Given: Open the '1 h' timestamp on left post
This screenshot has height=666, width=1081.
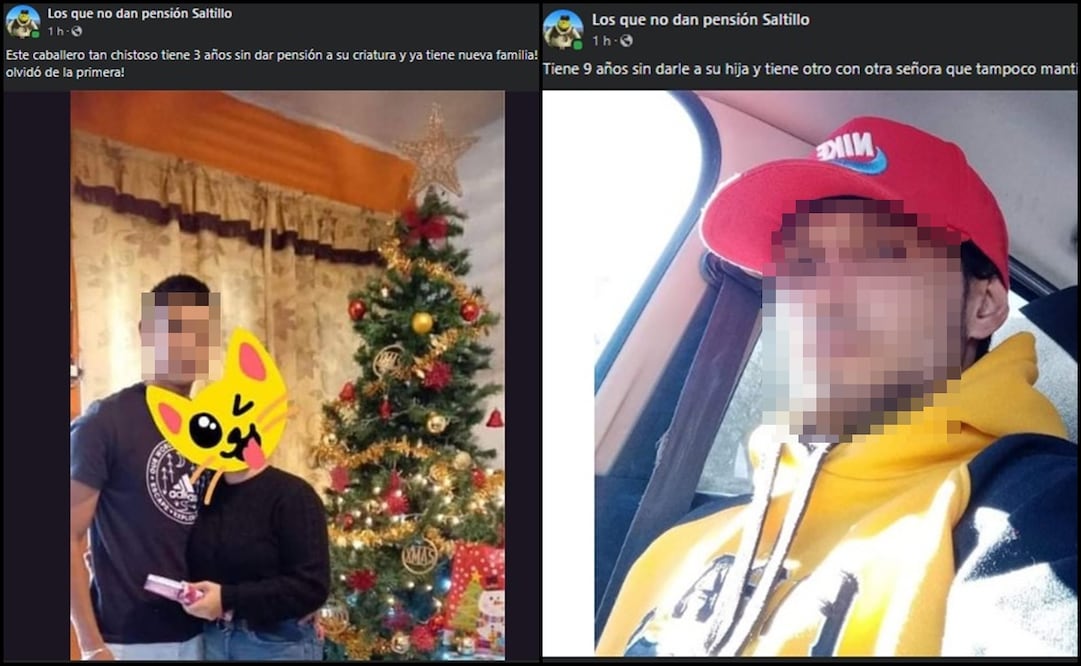Looking at the screenshot, I should pos(56,32).
